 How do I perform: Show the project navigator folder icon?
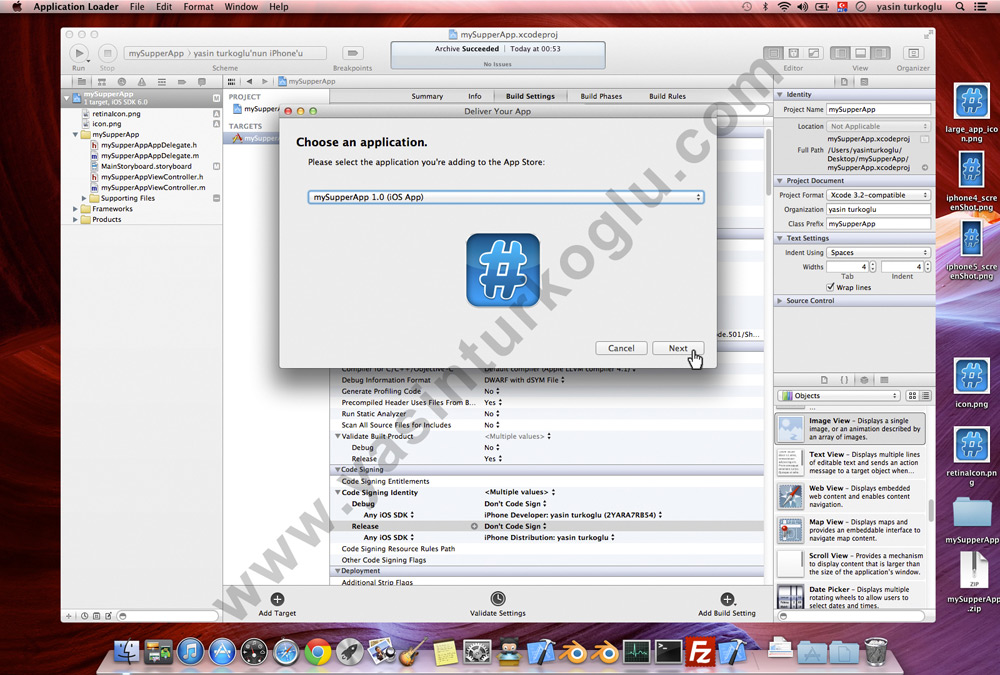pos(82,82)
